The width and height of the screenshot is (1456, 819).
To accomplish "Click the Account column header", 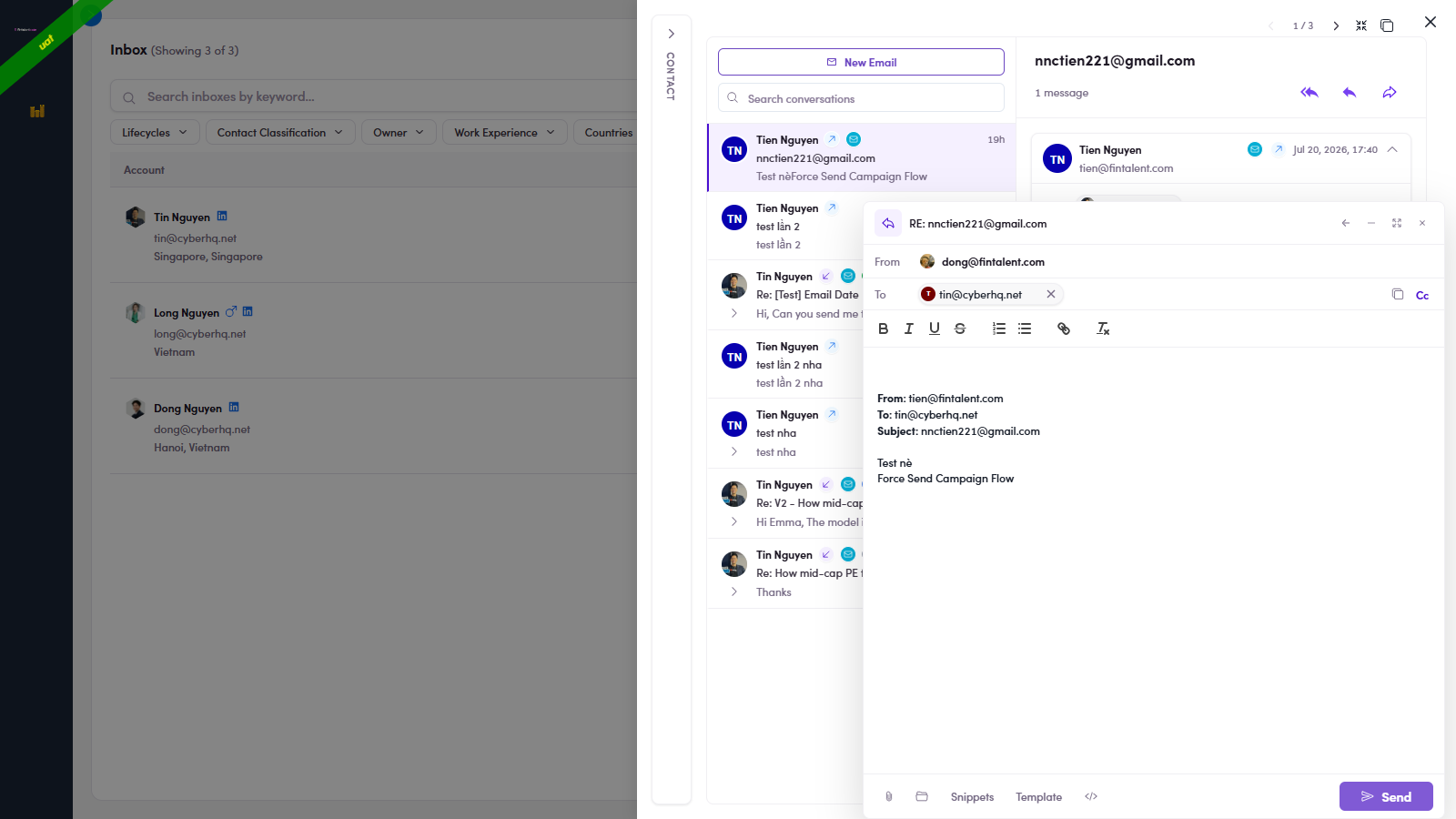I will click(144, 170).
